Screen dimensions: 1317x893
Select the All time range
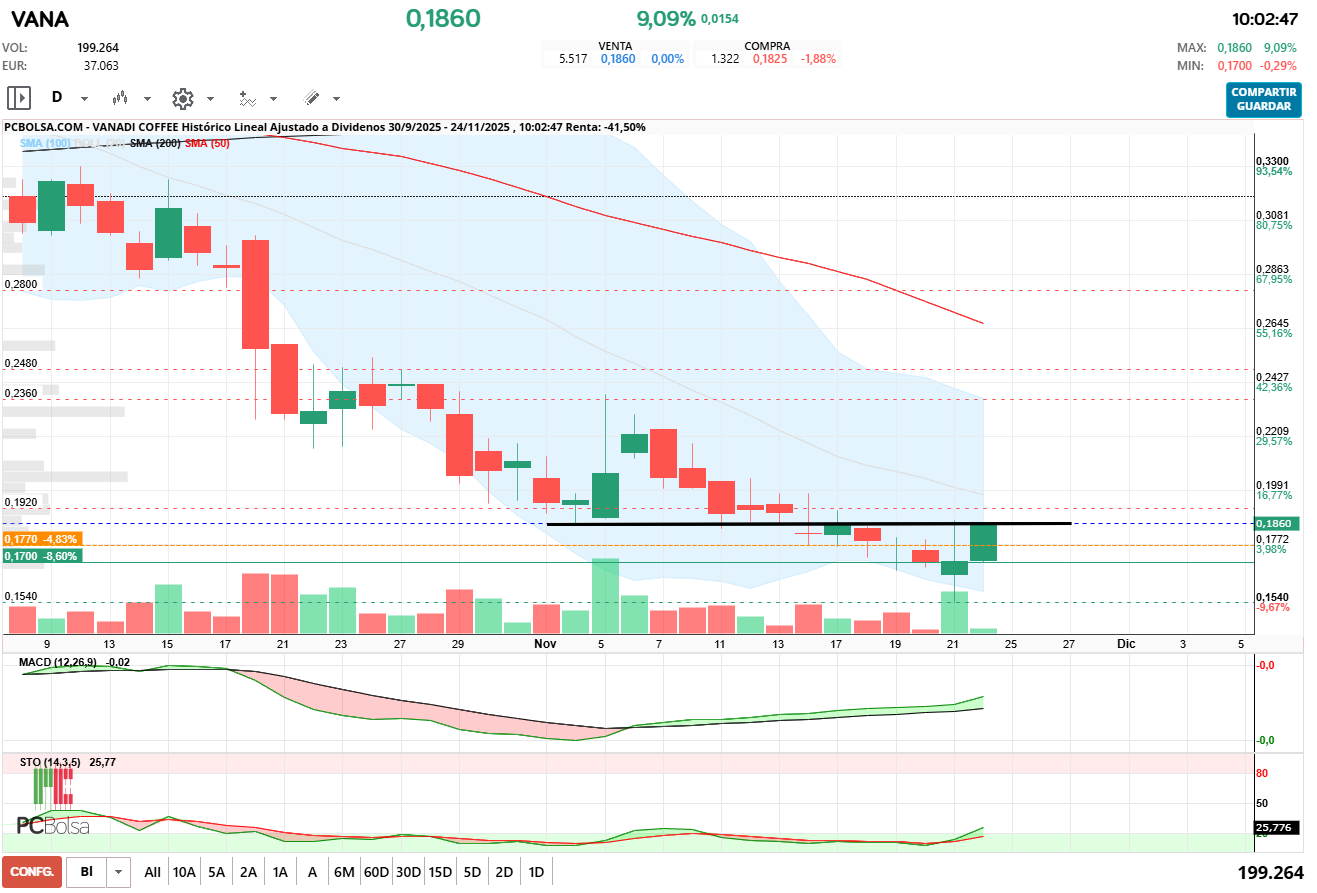pyautogui.click(x=153, y=872)
